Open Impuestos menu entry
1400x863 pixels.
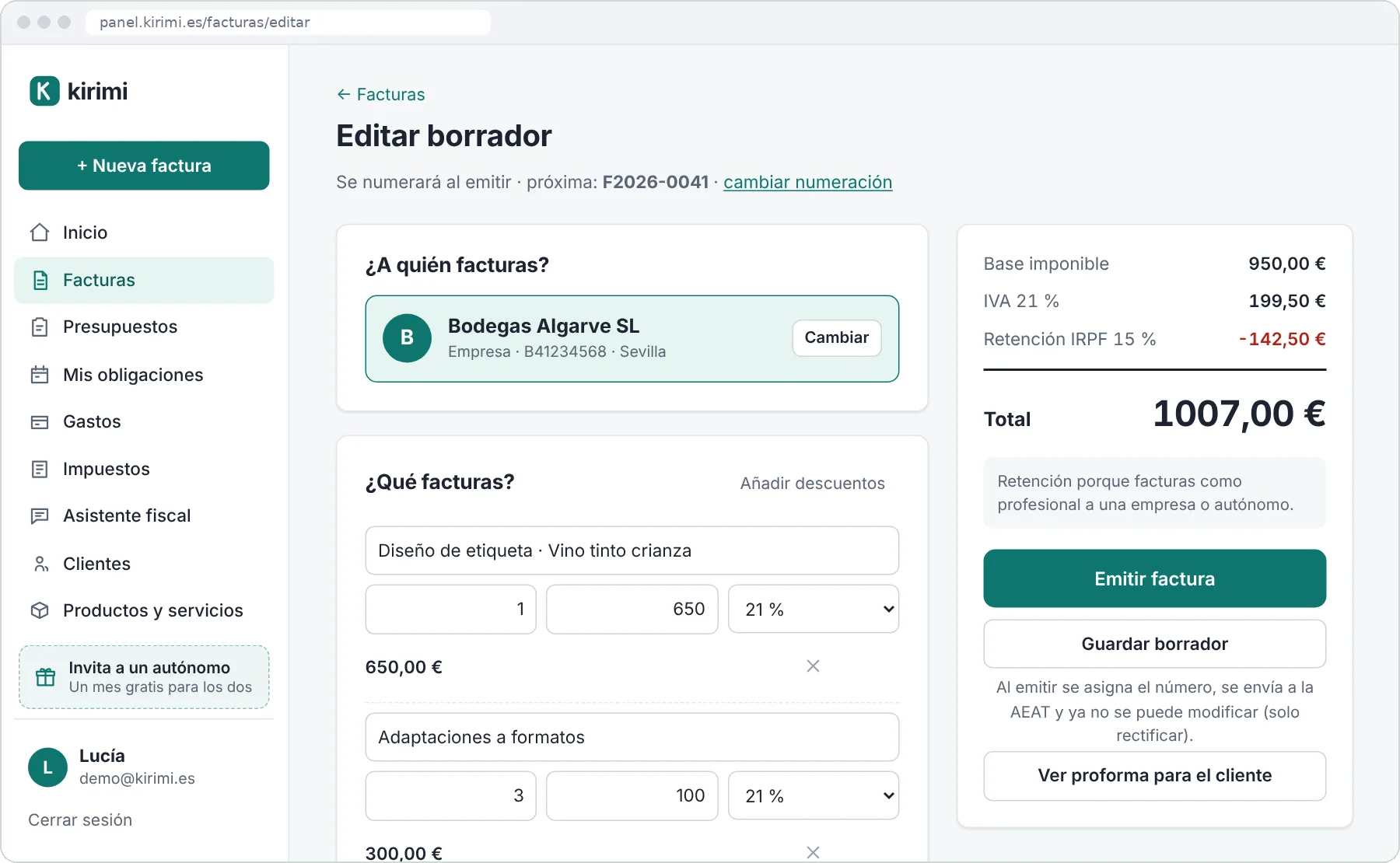click(144, 469)
